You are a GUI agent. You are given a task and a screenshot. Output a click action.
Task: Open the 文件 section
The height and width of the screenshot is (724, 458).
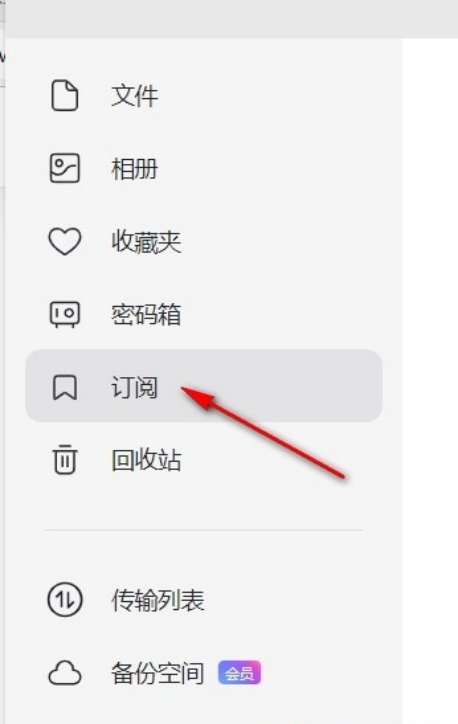tap(135, 96)
